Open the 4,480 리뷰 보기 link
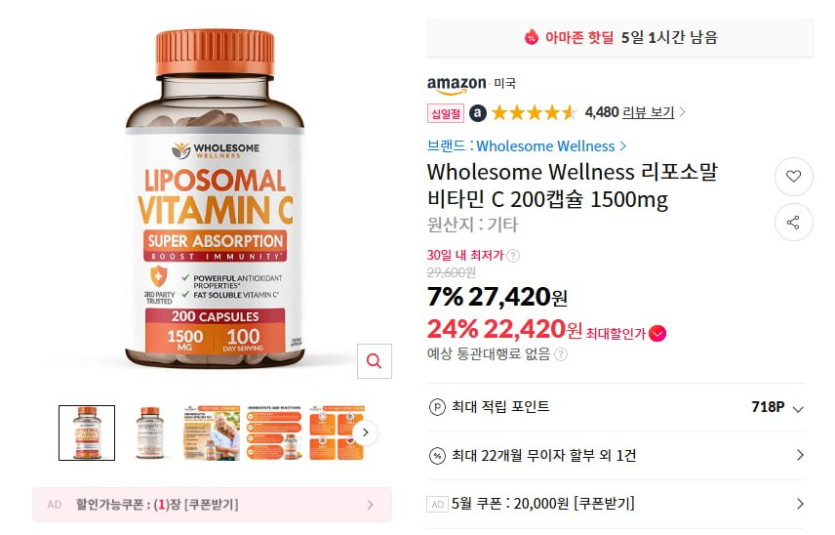 629,112
